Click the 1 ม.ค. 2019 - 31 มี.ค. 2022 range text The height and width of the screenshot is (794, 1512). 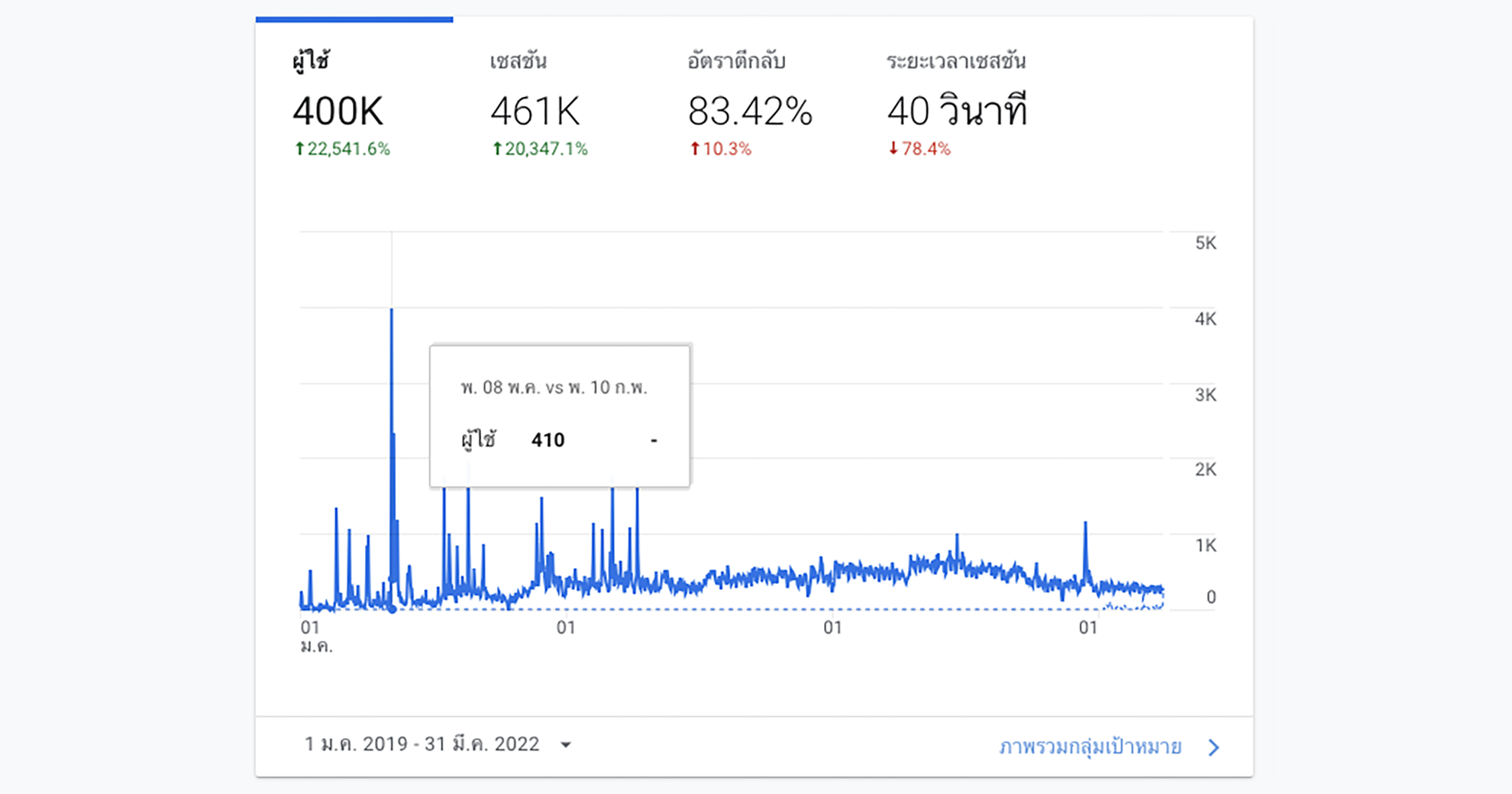[422, 744]
